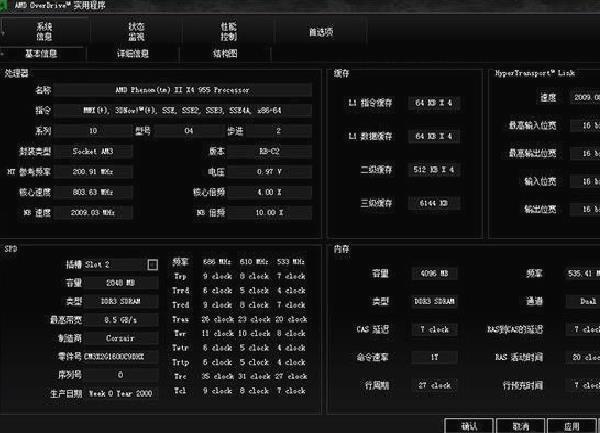The width and height of the screenshot is (600, 433).
Task: Select the 200.91 MHz HT reference frequency value
Action: point(93,172)
